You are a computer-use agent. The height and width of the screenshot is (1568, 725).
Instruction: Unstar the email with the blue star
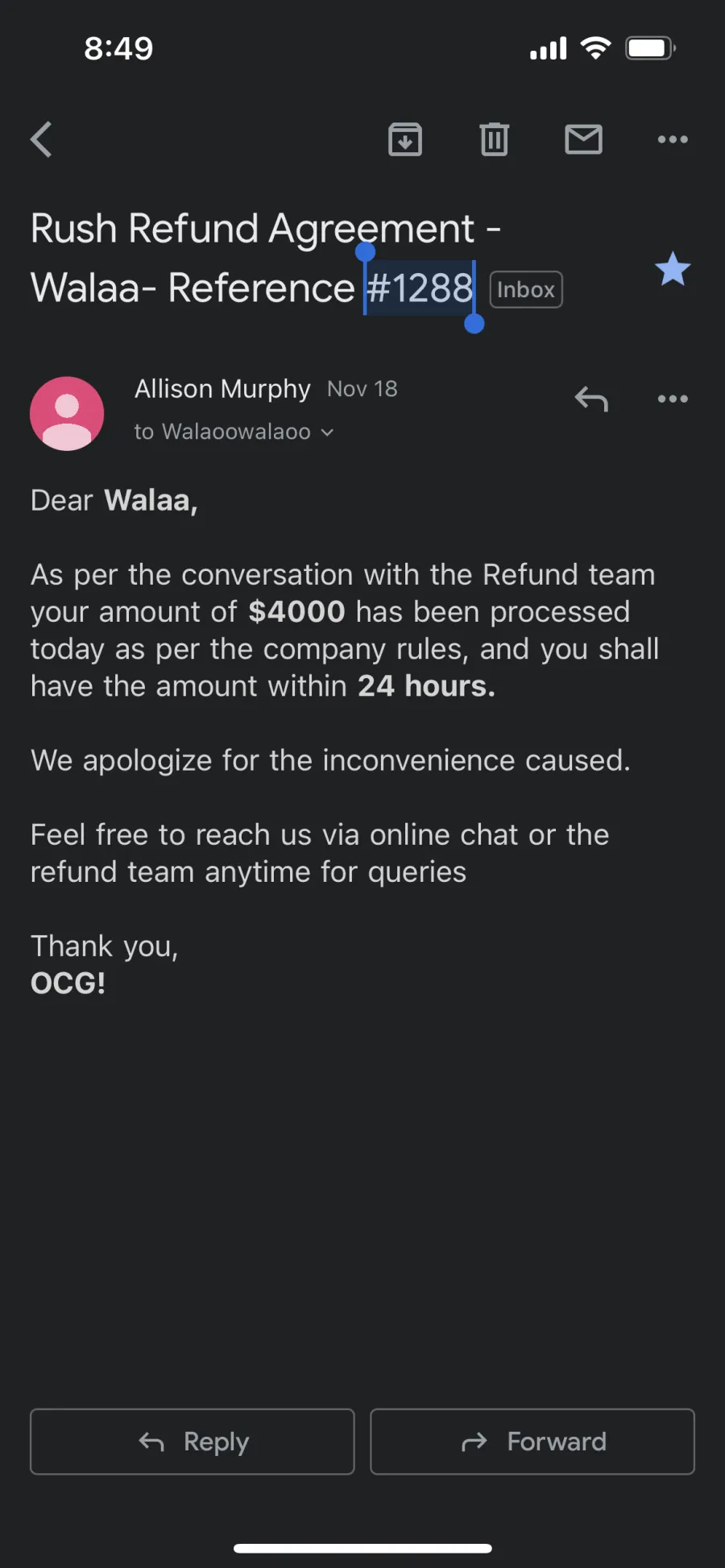tap(673, 270)
